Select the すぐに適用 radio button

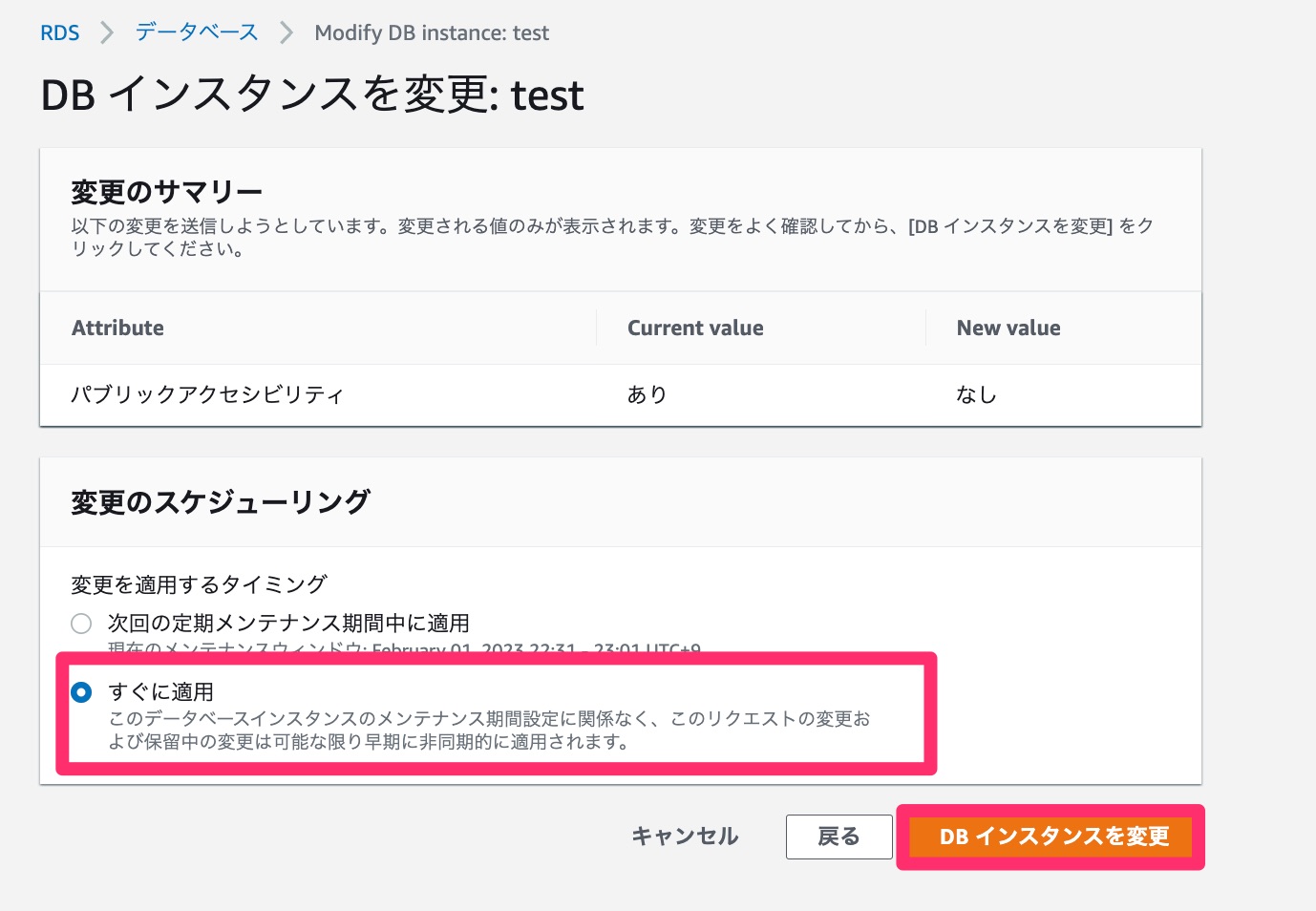81,692
